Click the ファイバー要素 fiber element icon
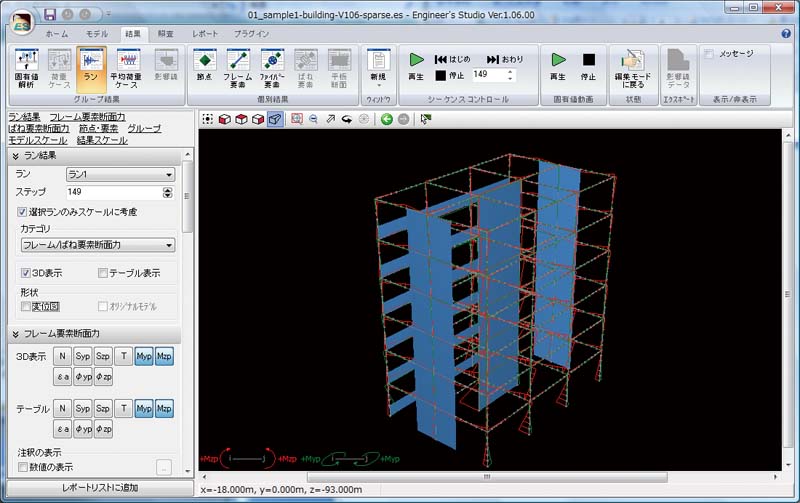Image resolution: width=800 pixels, height=503 pixels. point(272,69)
